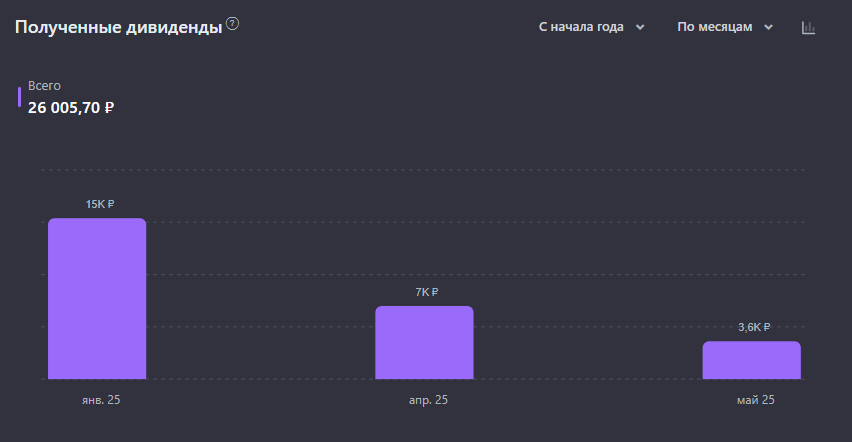Click chevron next to 'По месяцам'

click(768, 27)
